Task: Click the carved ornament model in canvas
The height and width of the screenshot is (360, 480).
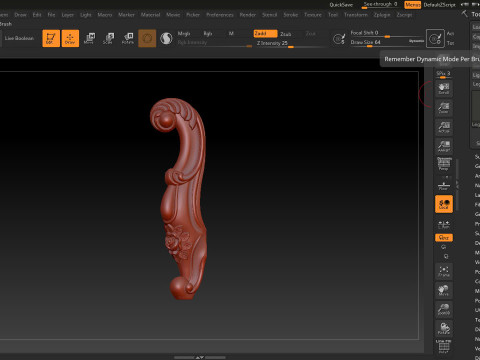Action: click(x=182, y=199)
